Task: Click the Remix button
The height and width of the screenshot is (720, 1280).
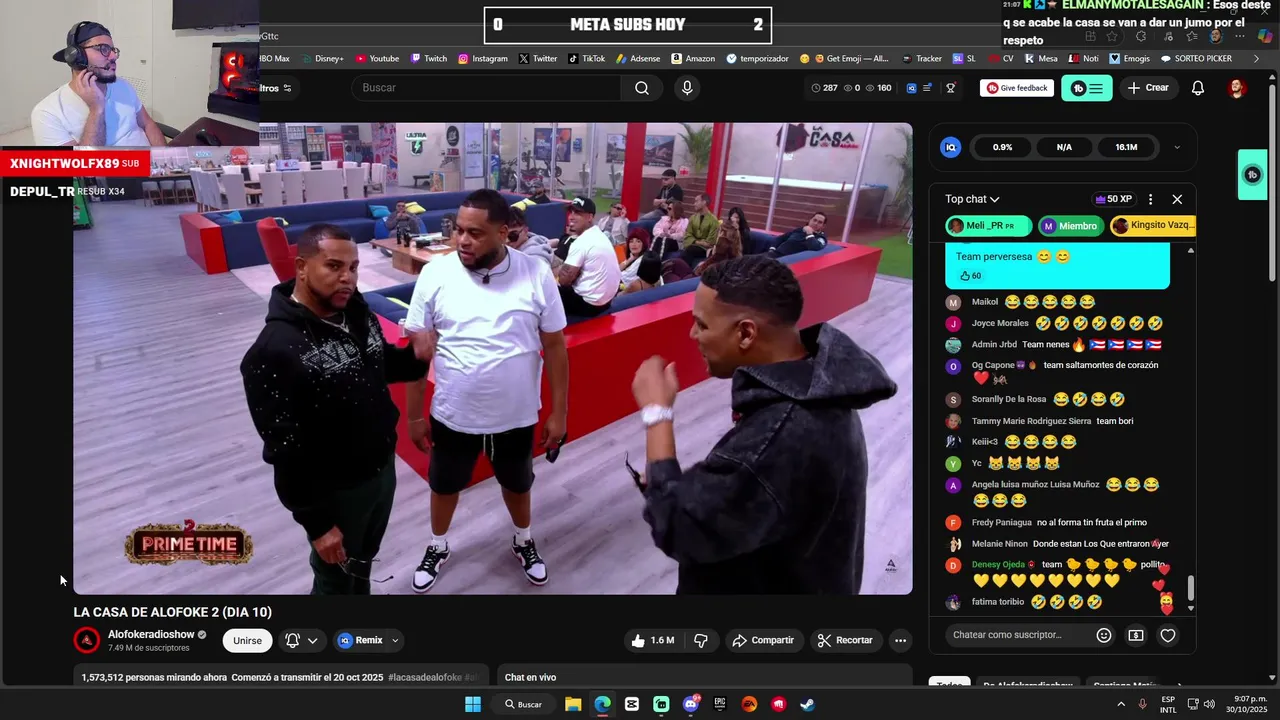Action: coord(360,640)
